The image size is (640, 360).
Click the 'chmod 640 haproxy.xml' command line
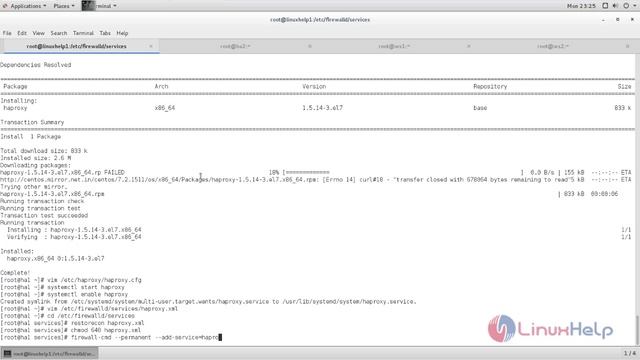tap(71, 330)
